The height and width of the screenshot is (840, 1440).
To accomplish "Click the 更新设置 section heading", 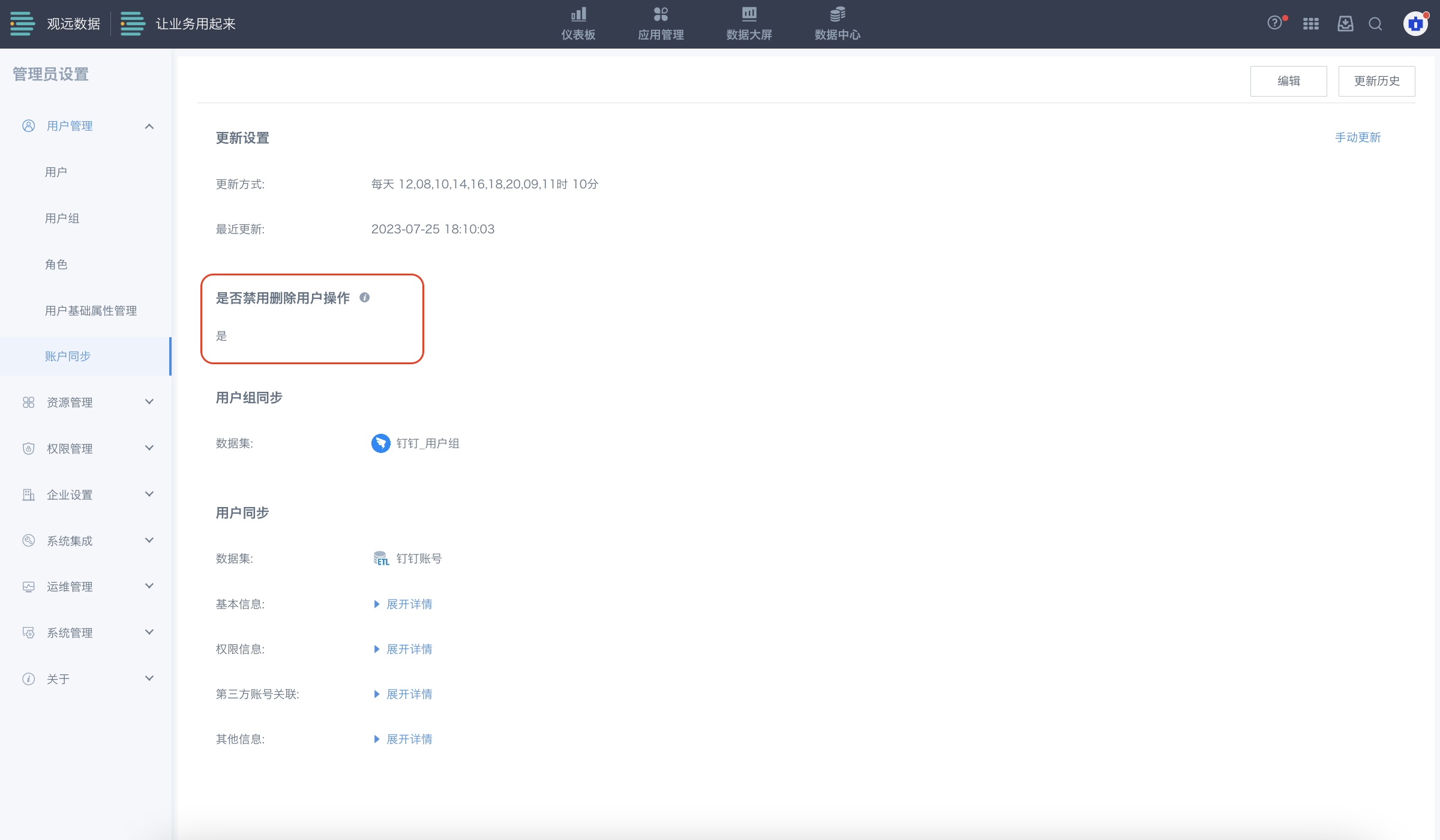I will (242, 138).
